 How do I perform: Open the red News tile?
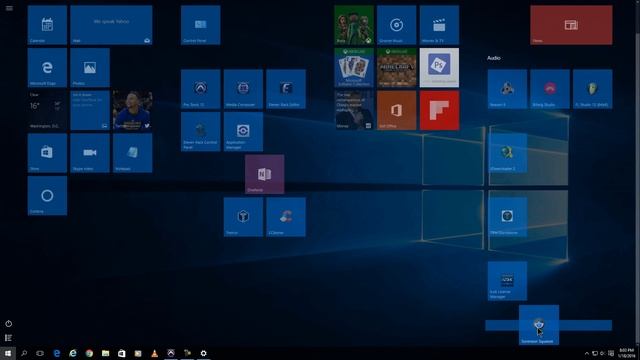571,25
